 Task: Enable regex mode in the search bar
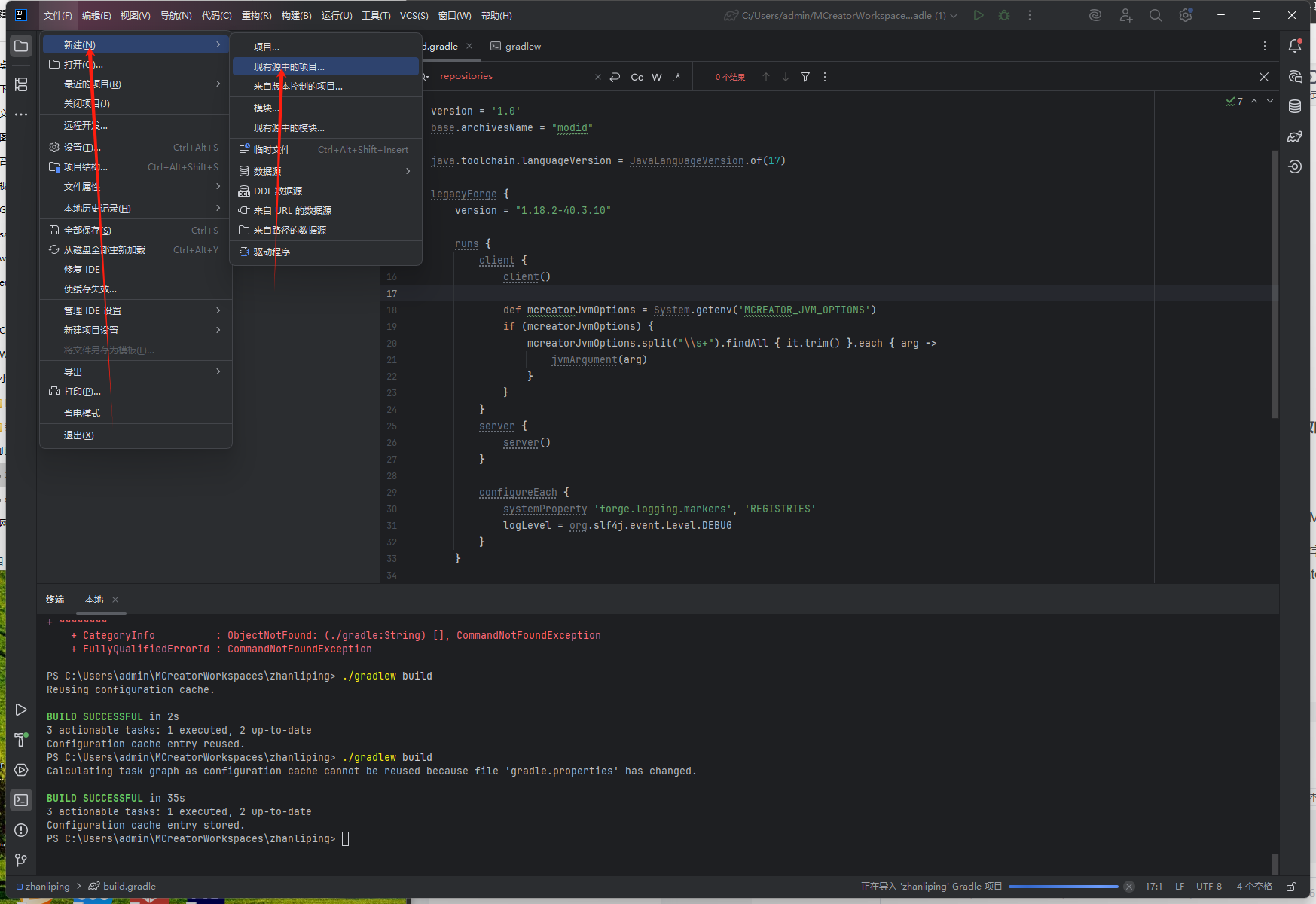pyautogui.click(x=676, y=77)
